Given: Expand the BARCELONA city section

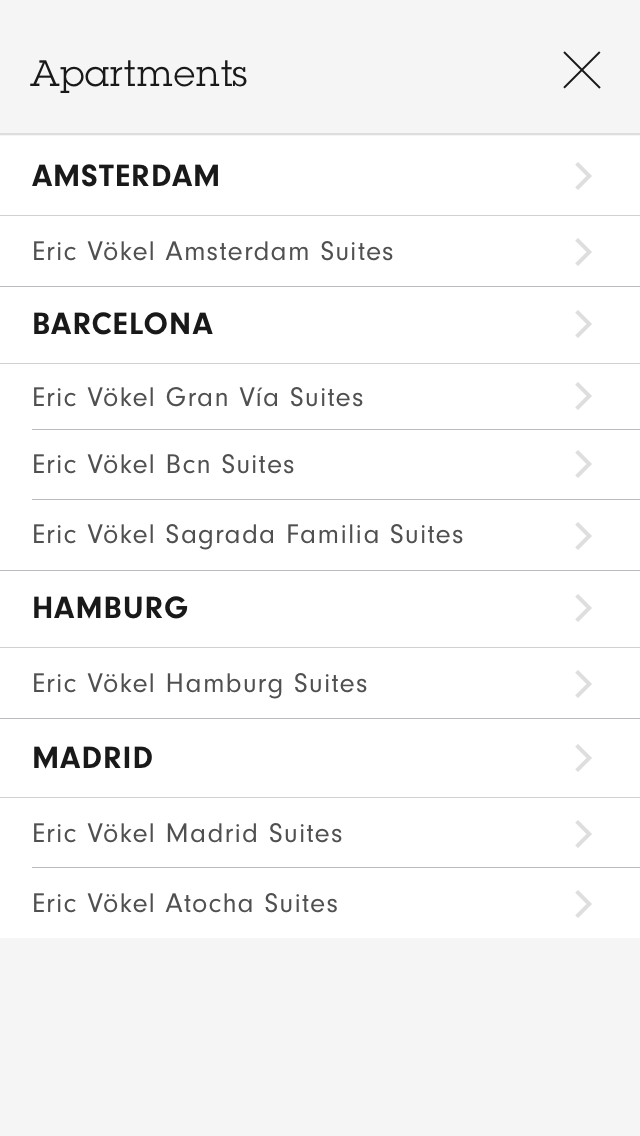Looking at the screenshot, I should [122, 324].
